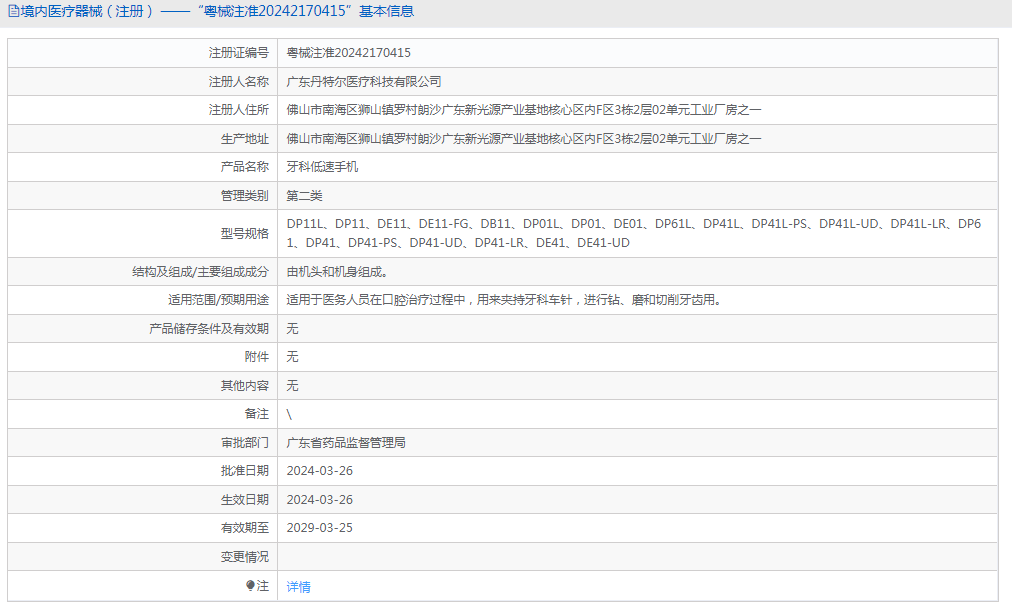Click the 审批部门 row label

point(245,442)
